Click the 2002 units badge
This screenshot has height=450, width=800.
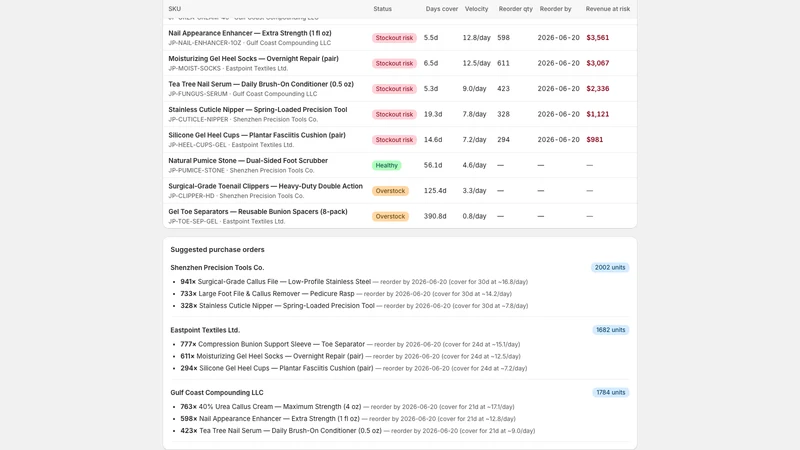(610, 267)
